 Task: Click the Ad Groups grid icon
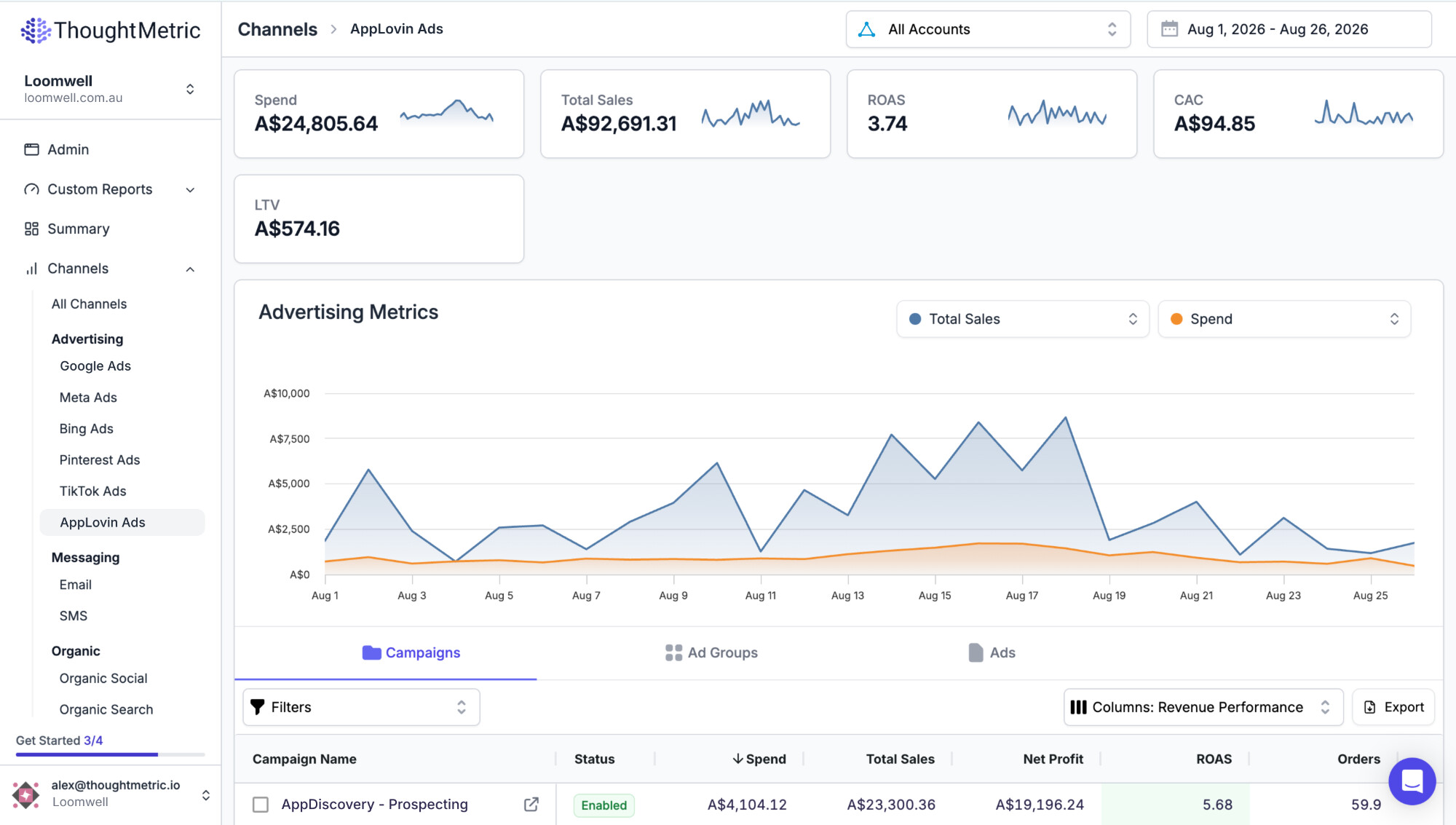pyautogui.click(x=673, y=652)
